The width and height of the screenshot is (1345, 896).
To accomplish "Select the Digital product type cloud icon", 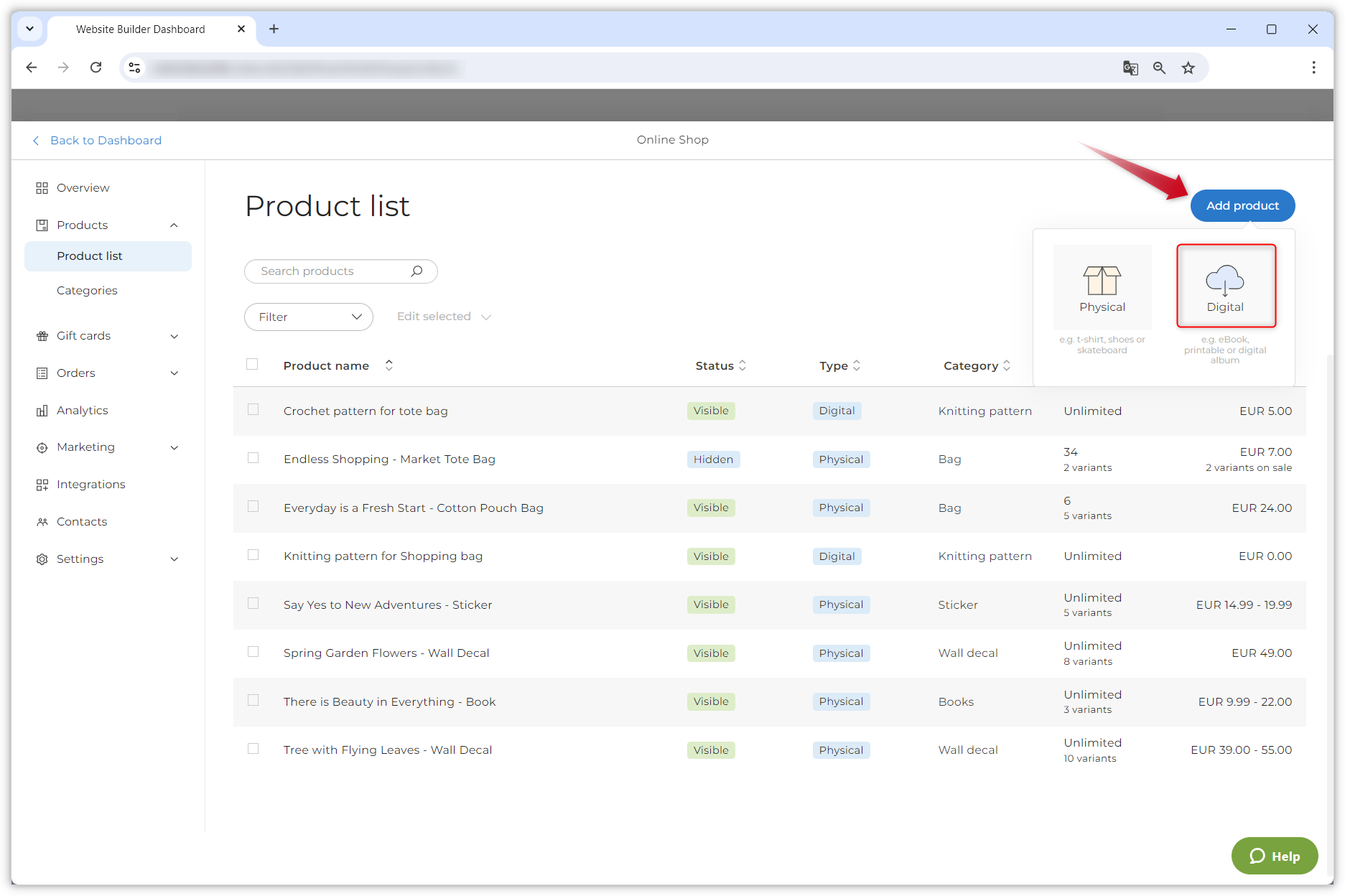I will coord(1224,281).
